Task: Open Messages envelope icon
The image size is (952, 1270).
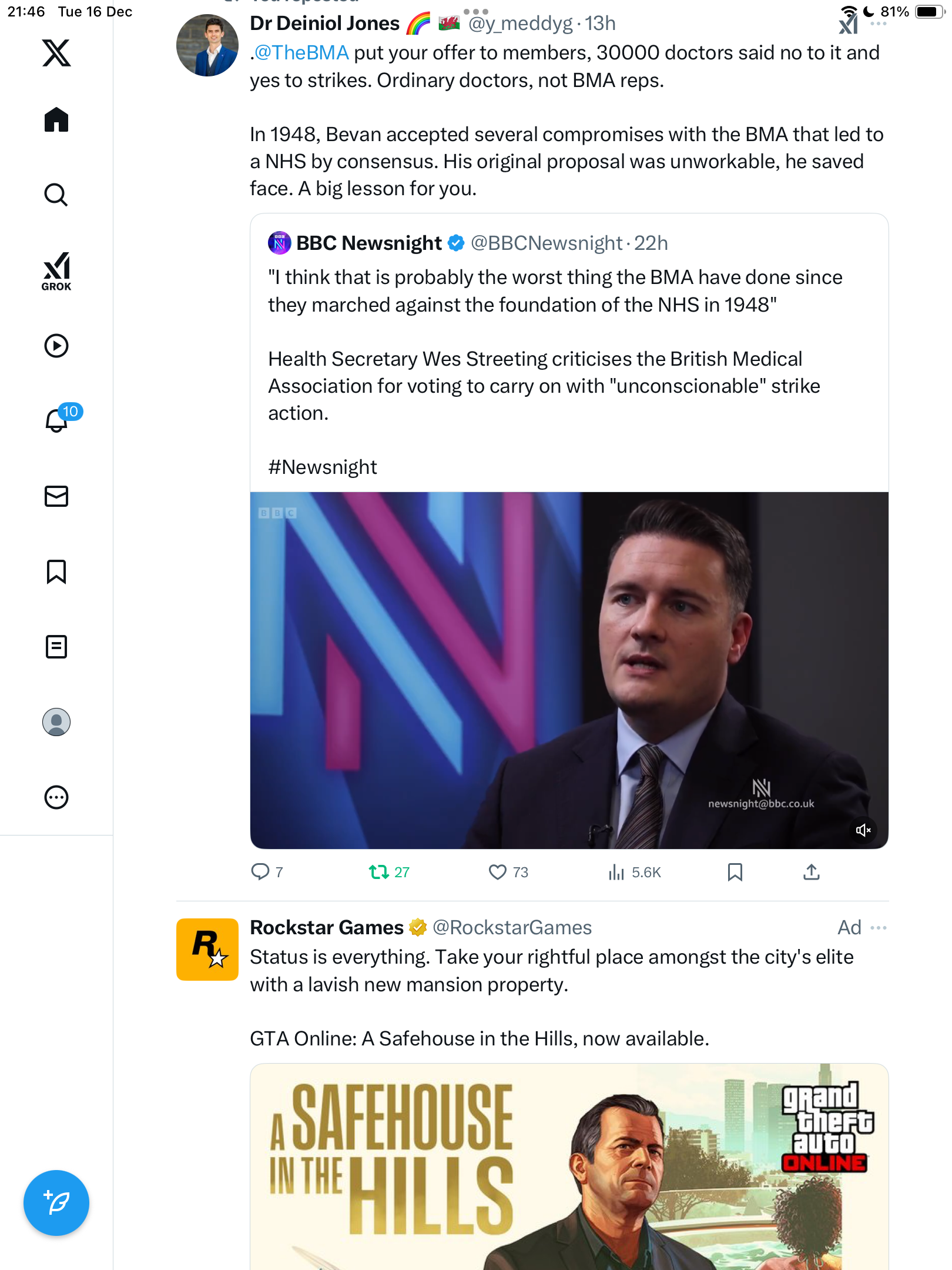Action: 56,496
